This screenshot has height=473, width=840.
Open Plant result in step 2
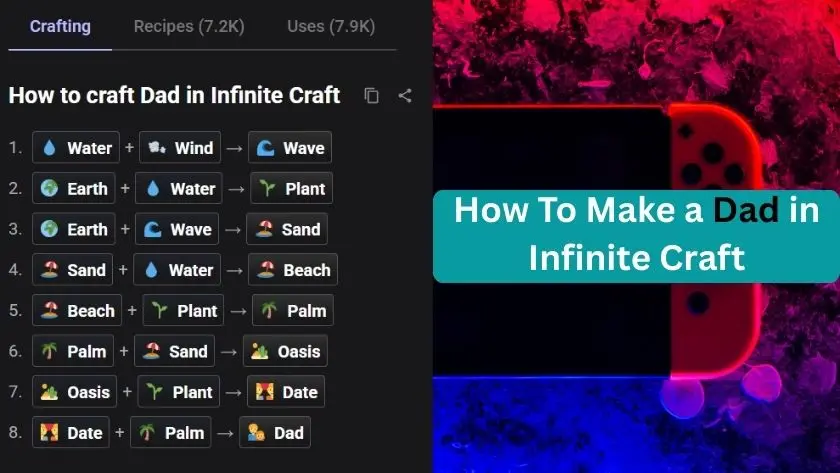[x=291, y=188]
